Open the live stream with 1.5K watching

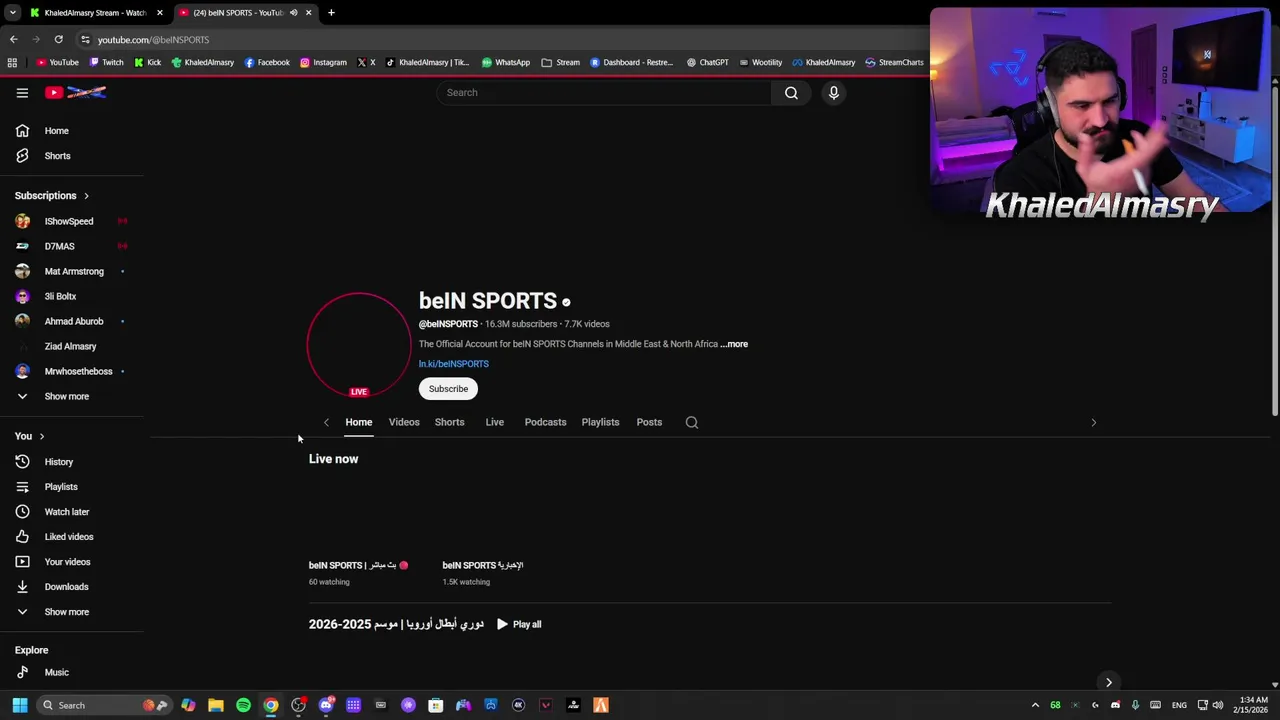[x=483, y=566]
